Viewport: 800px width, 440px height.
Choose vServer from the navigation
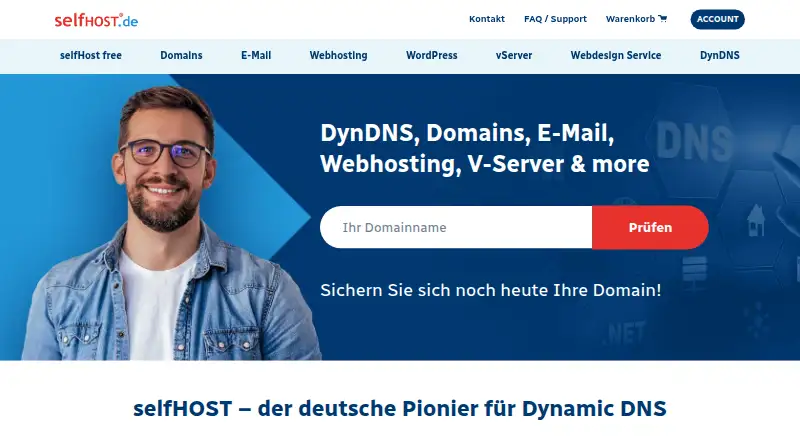[514, 55]
